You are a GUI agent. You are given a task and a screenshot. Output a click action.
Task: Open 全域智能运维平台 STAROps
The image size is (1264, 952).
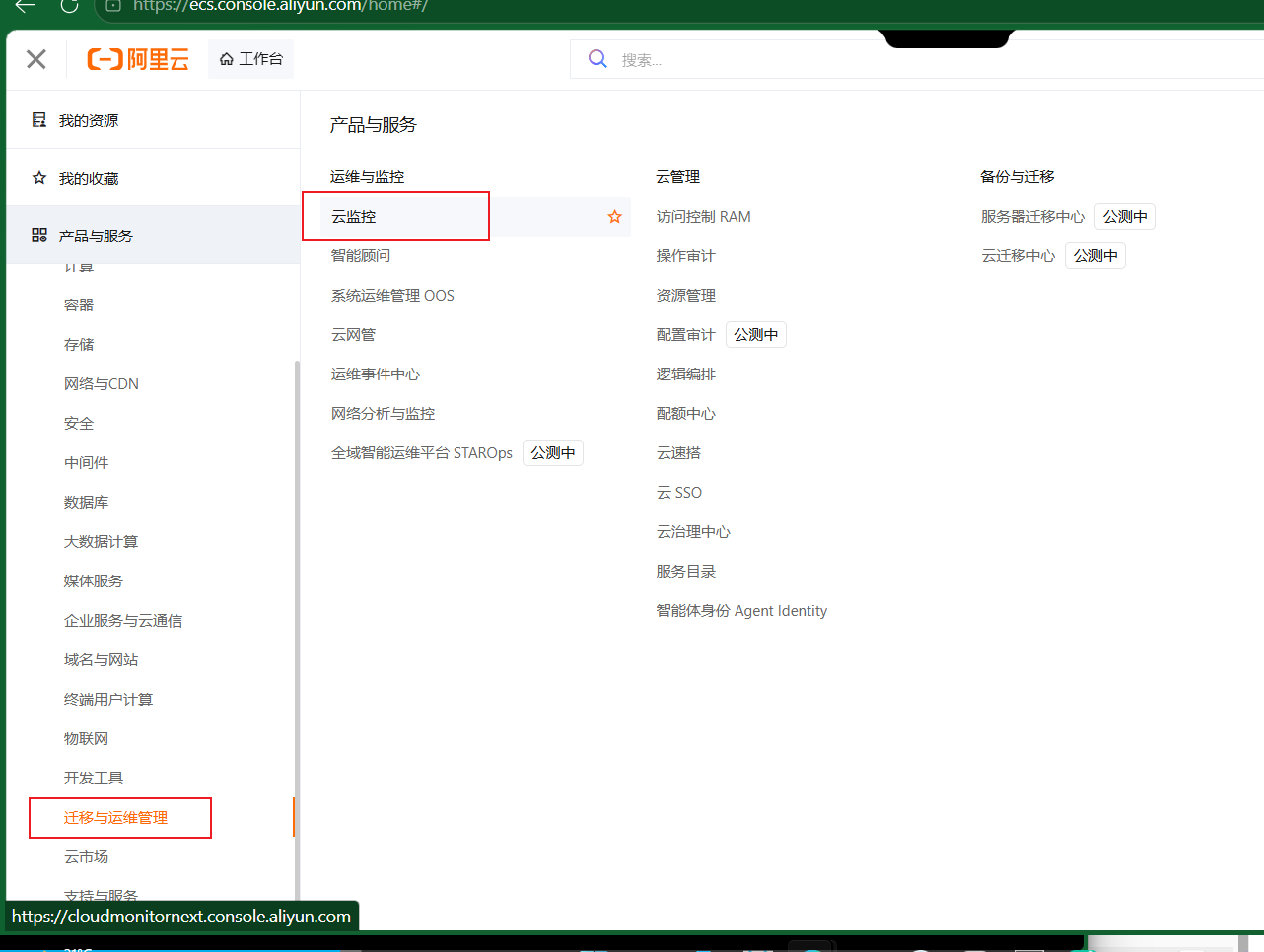tap(422, 452)
